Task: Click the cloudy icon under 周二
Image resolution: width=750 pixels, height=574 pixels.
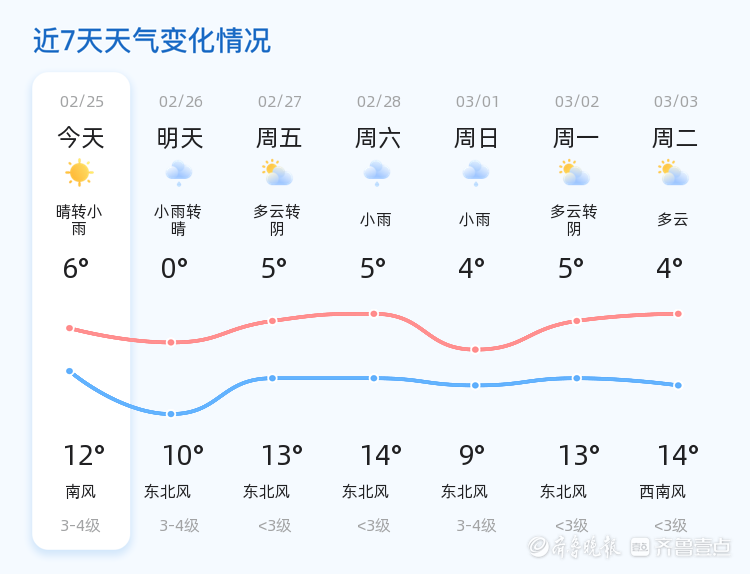Action: (x=673, y=173)
